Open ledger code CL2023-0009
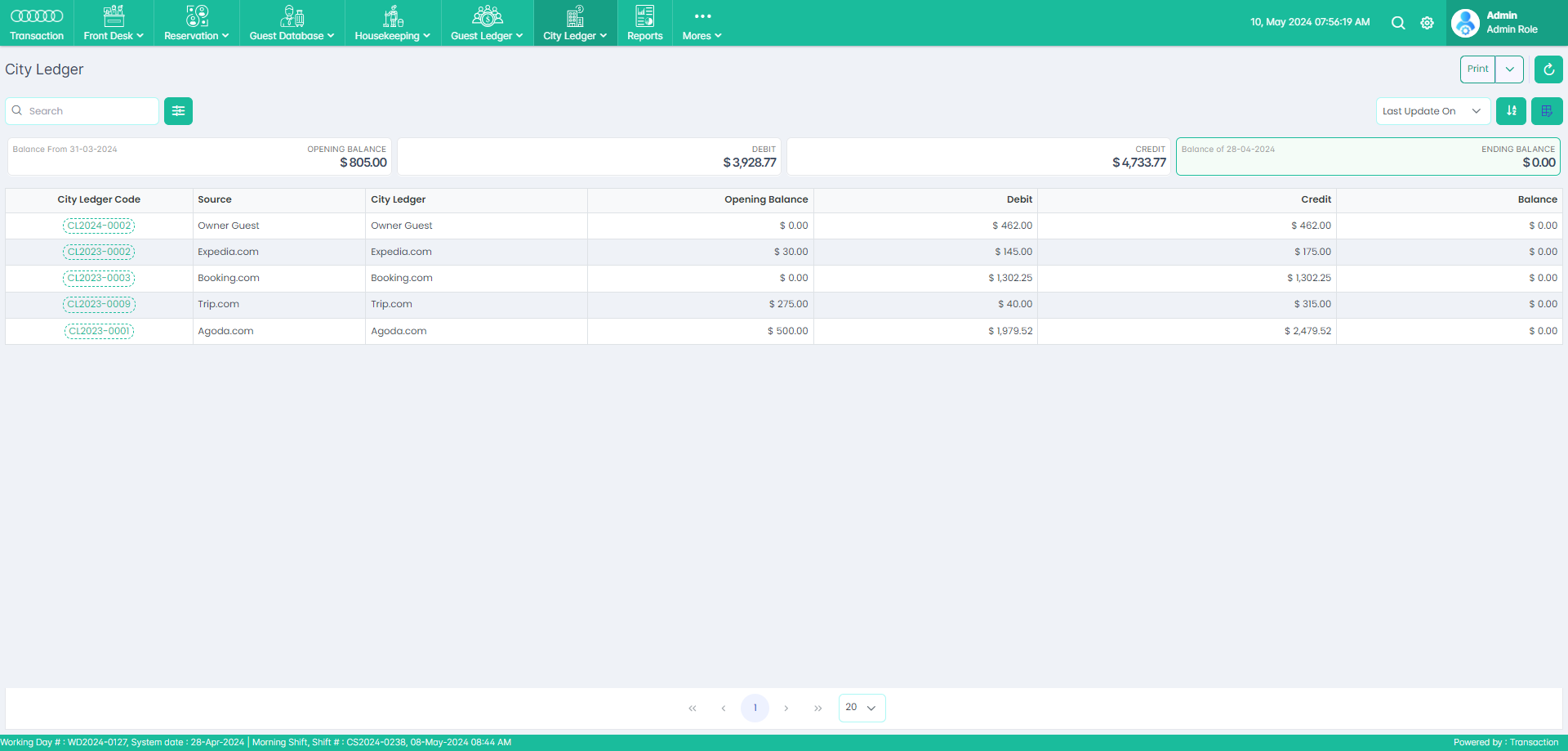The height and width of the screenshot is (751, 1568). coord(99,304)
